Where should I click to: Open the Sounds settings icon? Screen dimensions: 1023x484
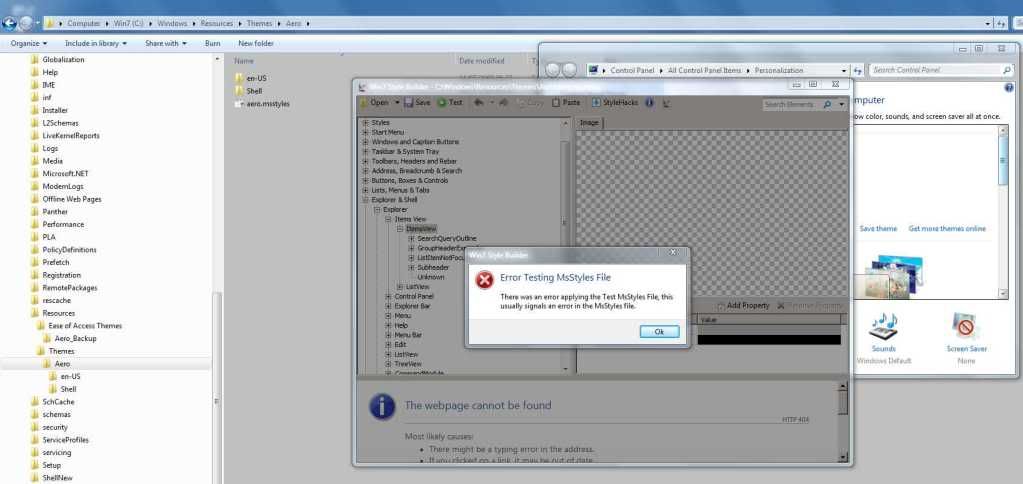883,326
